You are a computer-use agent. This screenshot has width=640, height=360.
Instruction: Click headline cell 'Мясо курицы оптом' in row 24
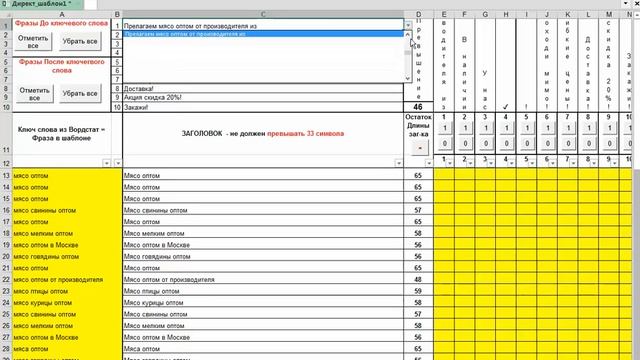[263, 303]
